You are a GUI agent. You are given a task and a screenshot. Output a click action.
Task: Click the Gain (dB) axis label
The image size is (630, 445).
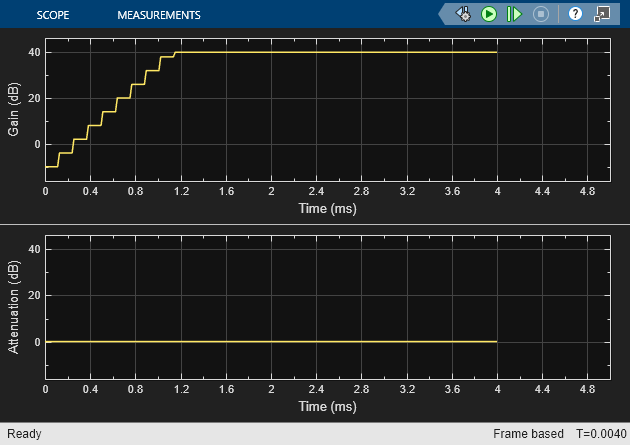13,109
